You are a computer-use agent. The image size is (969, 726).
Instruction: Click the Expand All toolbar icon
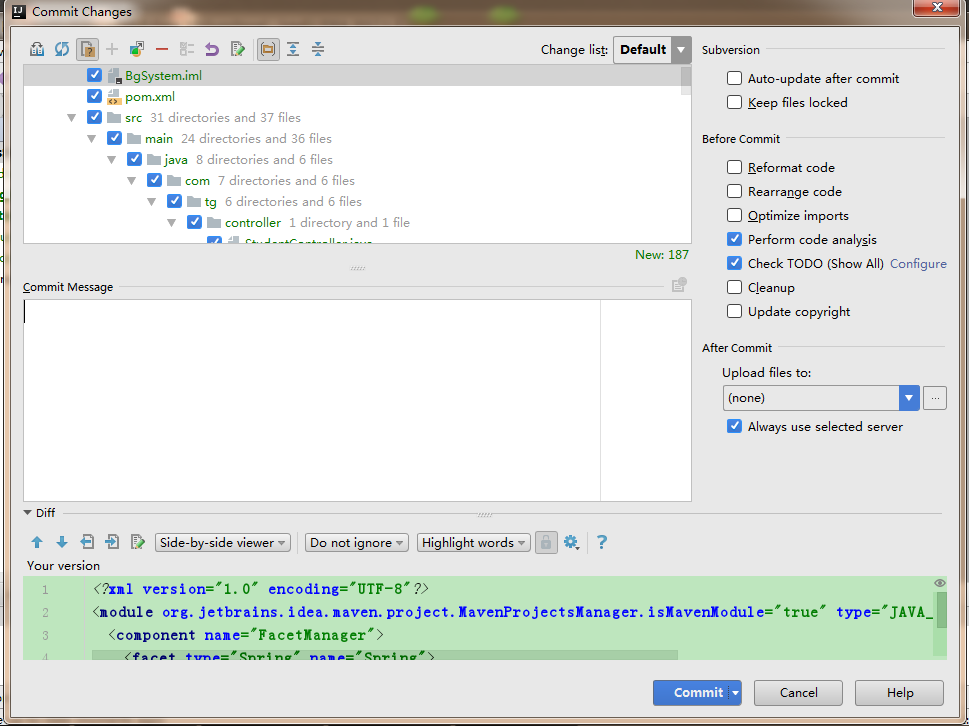[x=293, y=49]
